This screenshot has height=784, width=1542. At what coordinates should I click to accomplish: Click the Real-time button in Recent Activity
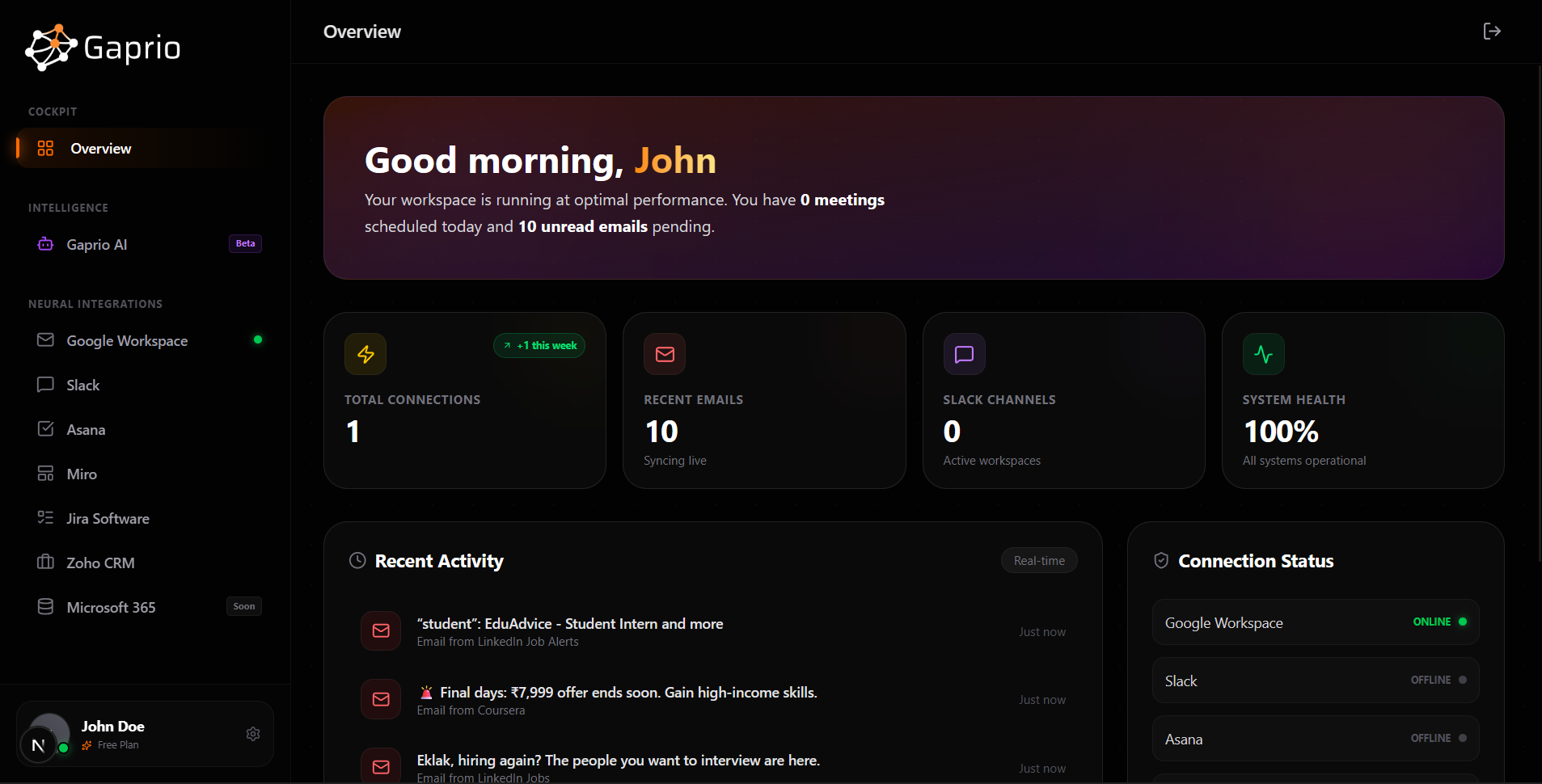point(1039,559)
